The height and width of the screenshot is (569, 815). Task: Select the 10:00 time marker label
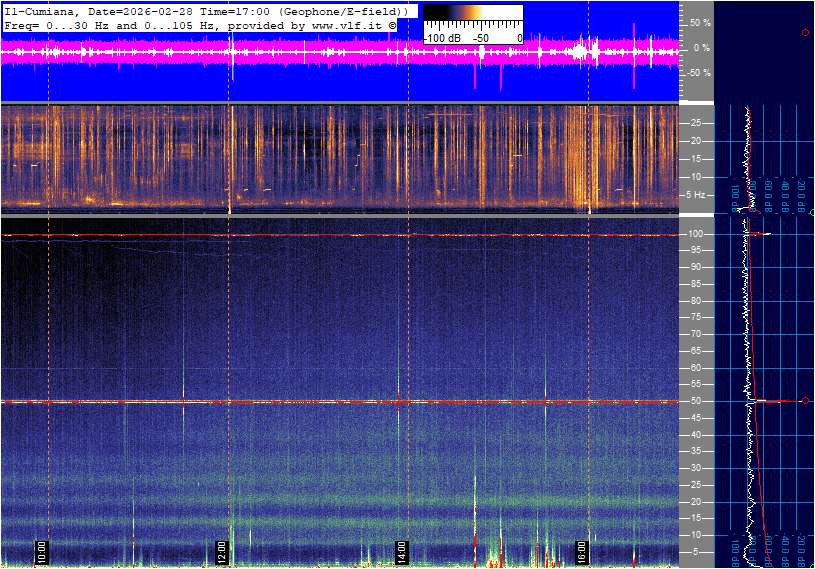coord(42,551)
